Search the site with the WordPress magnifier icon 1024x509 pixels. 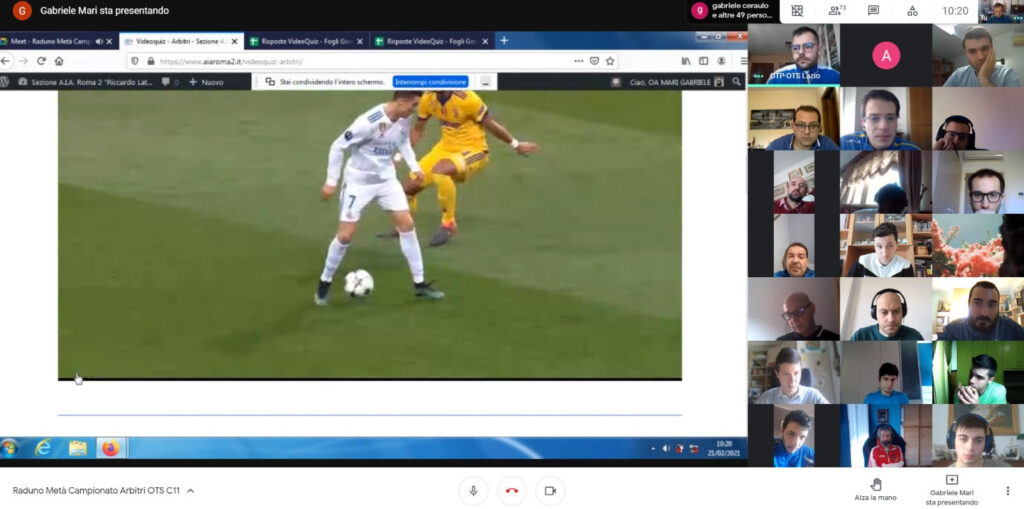pyautogui.click(x=737, y=82)
